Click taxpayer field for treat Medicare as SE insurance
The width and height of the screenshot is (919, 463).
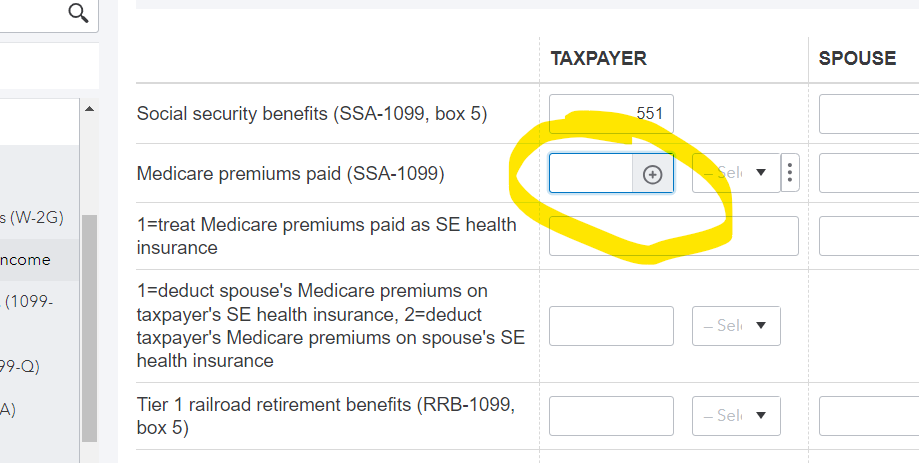click(x=673, y=236)
